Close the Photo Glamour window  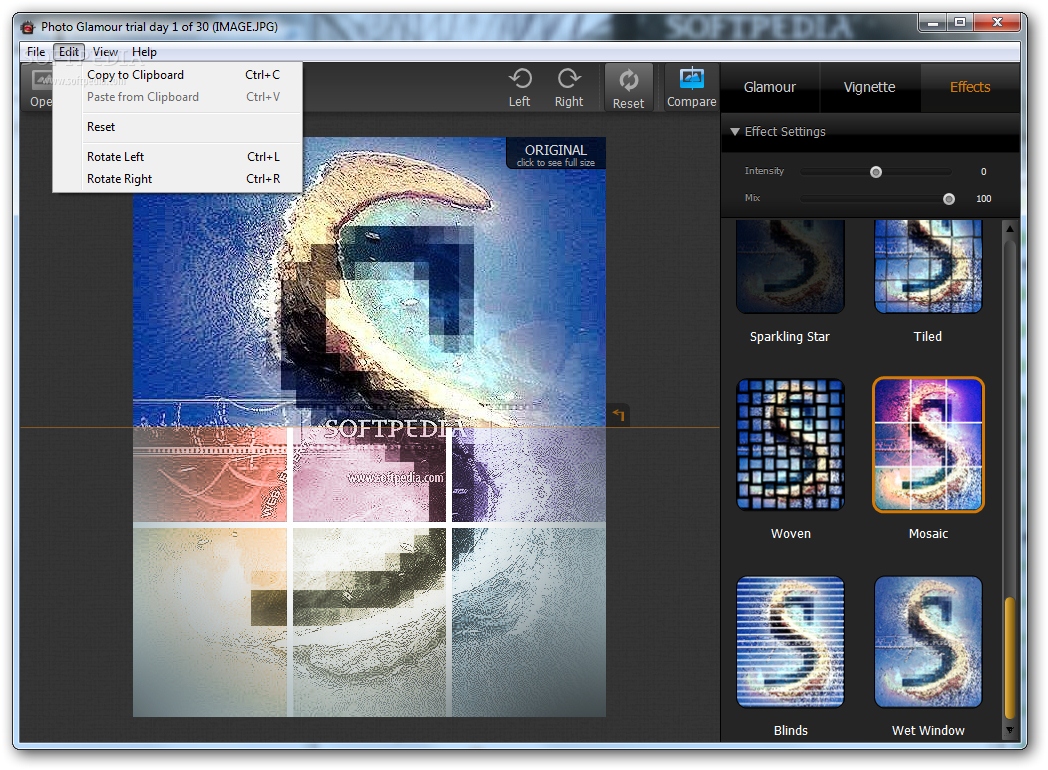[997, 23]
